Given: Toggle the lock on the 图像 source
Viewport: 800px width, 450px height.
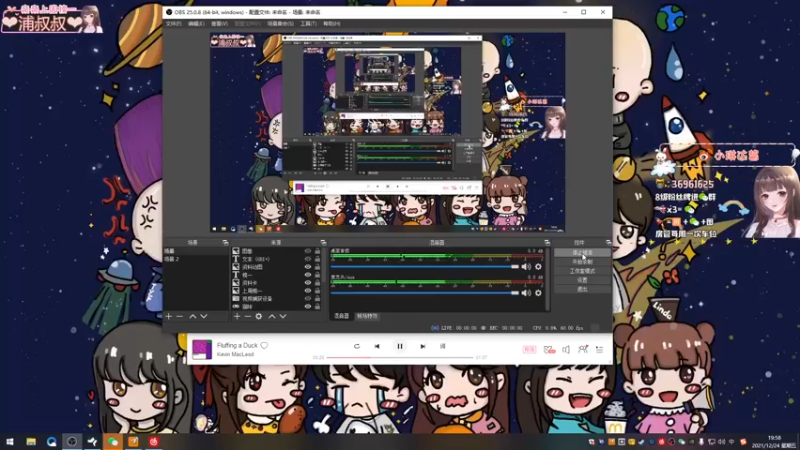Looking at the screenshot, I should (x=317, y=251).
